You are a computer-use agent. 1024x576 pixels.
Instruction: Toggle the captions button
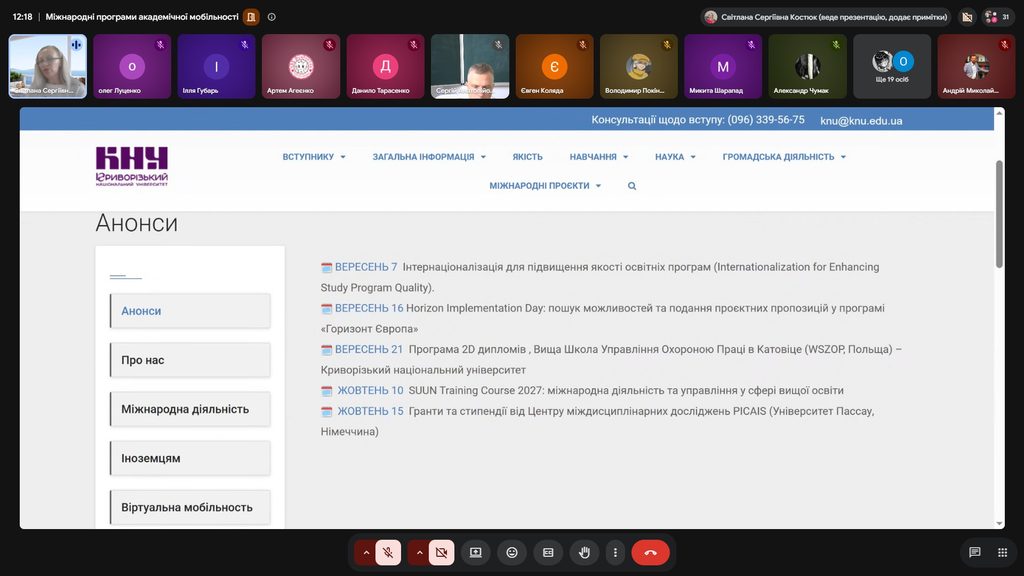[x=548, y=552]
